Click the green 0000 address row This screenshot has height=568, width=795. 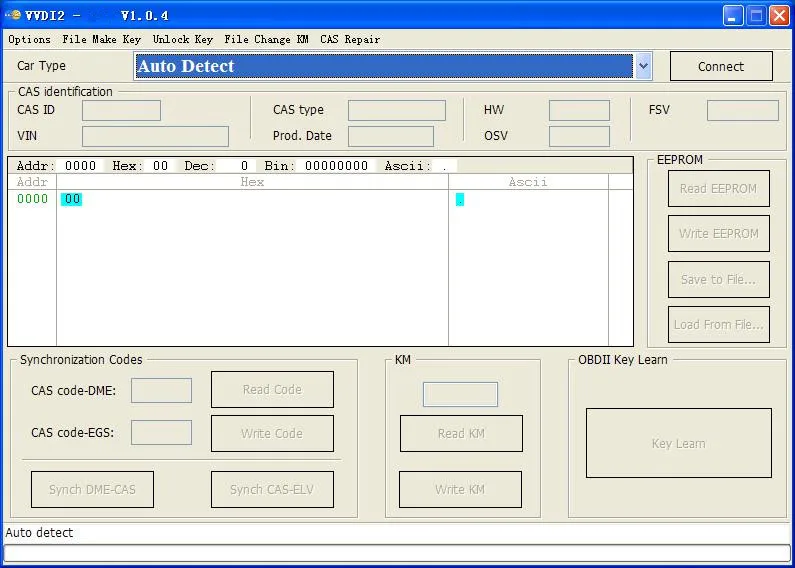[32, 199]
